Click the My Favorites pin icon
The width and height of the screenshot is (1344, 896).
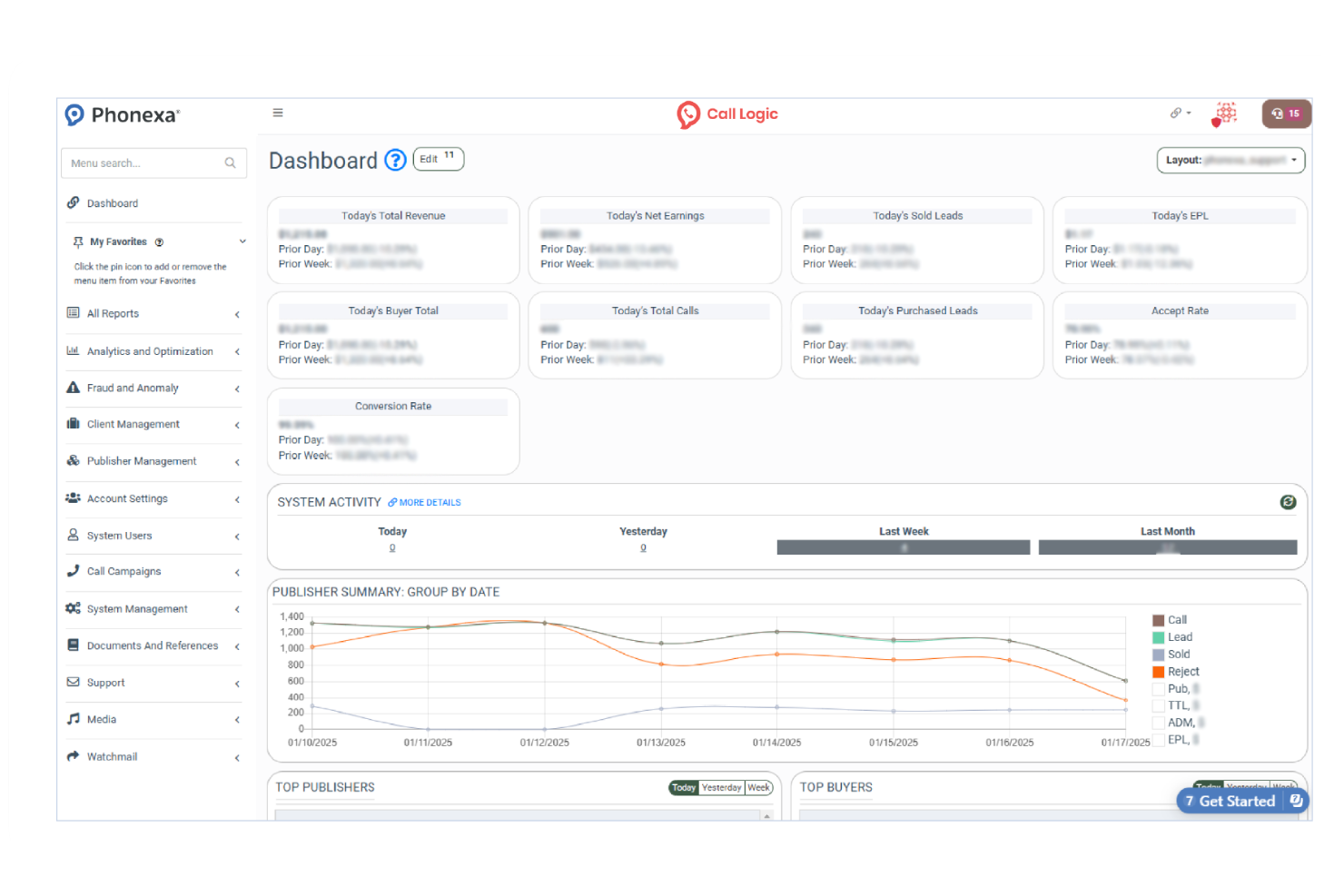(x=78, y=242)
